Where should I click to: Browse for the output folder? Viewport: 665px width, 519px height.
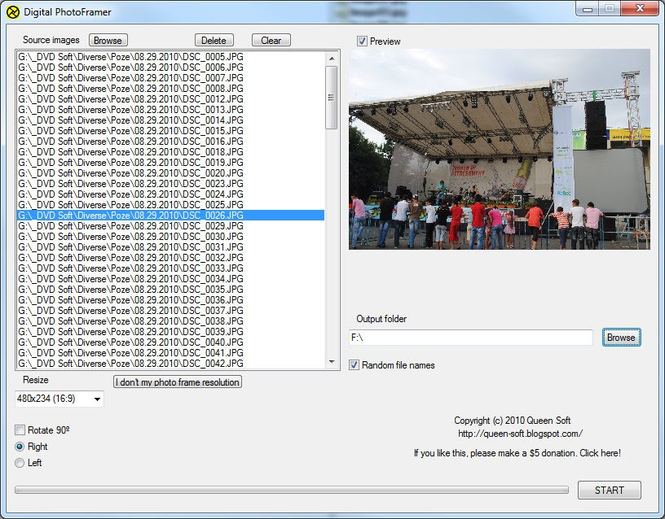click(x=620, y=337)
